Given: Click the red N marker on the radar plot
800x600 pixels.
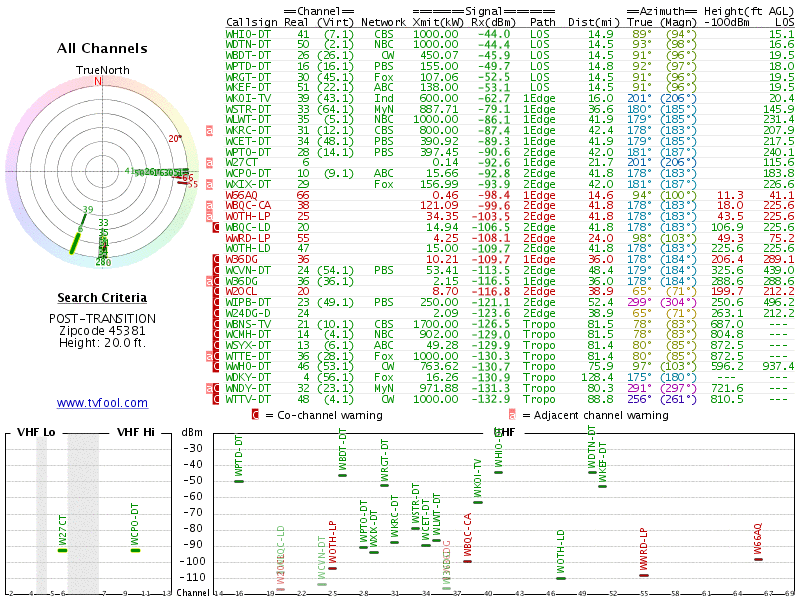Looking at the screenshot, I should (98, 81).
